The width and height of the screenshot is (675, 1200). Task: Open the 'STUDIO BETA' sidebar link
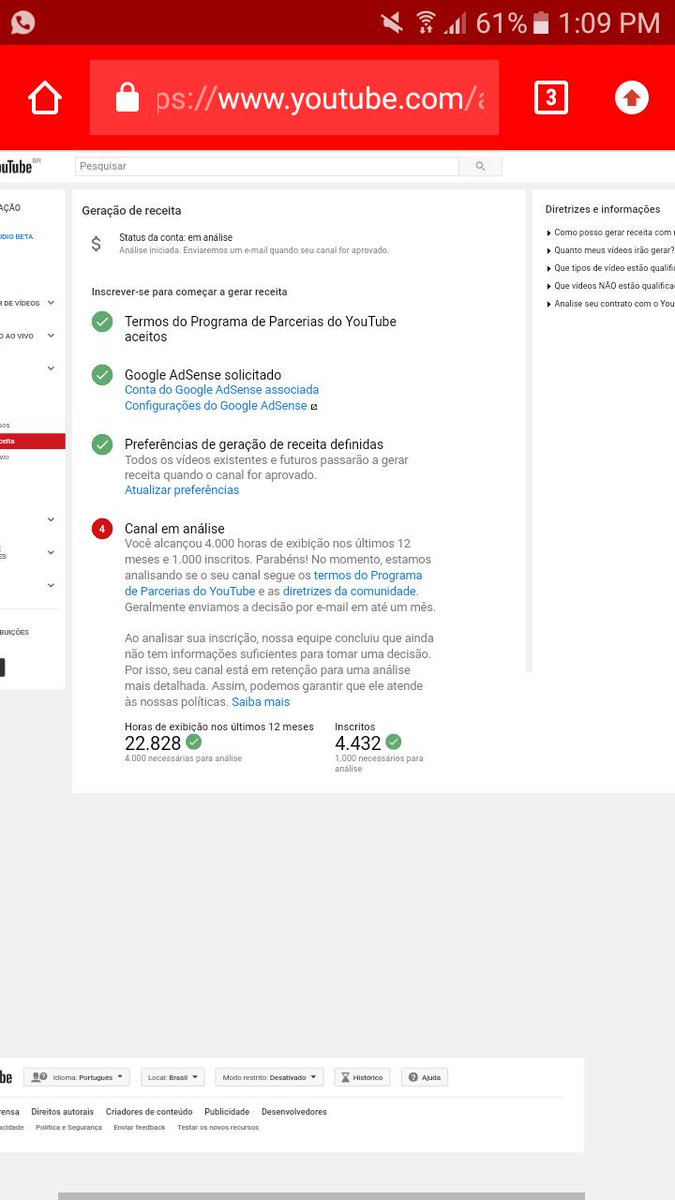pos(18,237)
